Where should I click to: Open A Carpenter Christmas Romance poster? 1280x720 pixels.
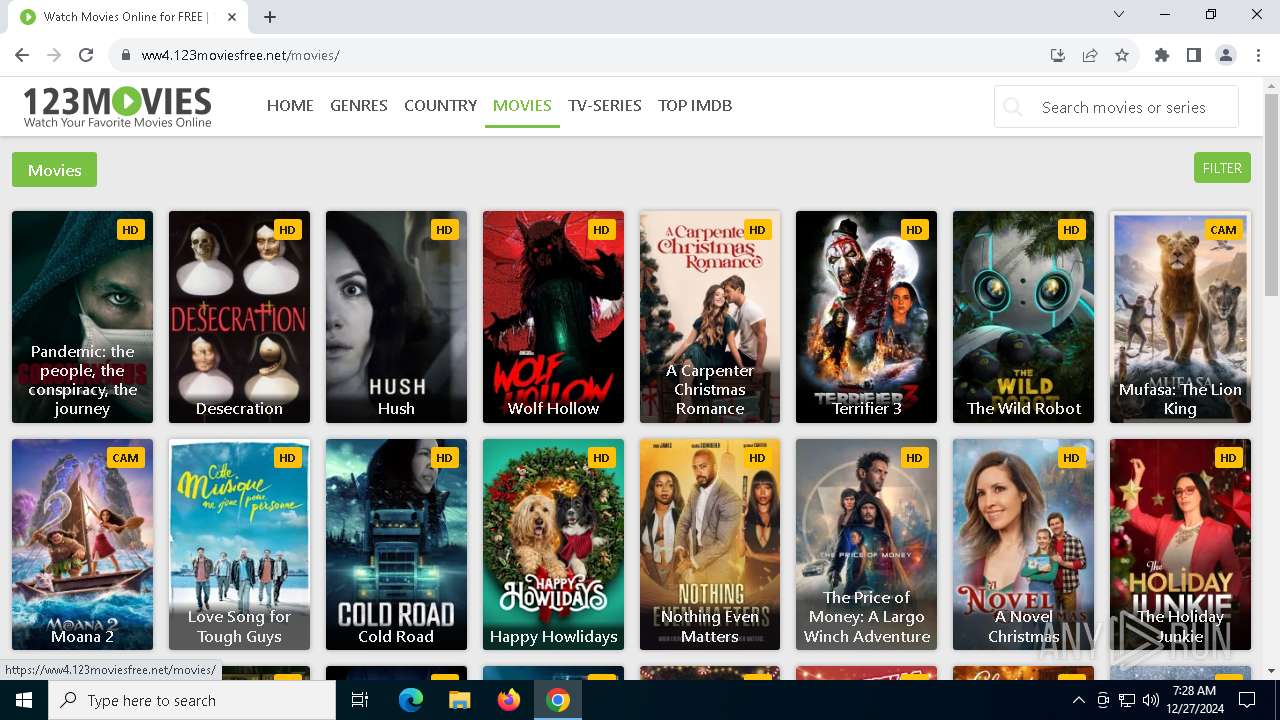pos(710,317)
